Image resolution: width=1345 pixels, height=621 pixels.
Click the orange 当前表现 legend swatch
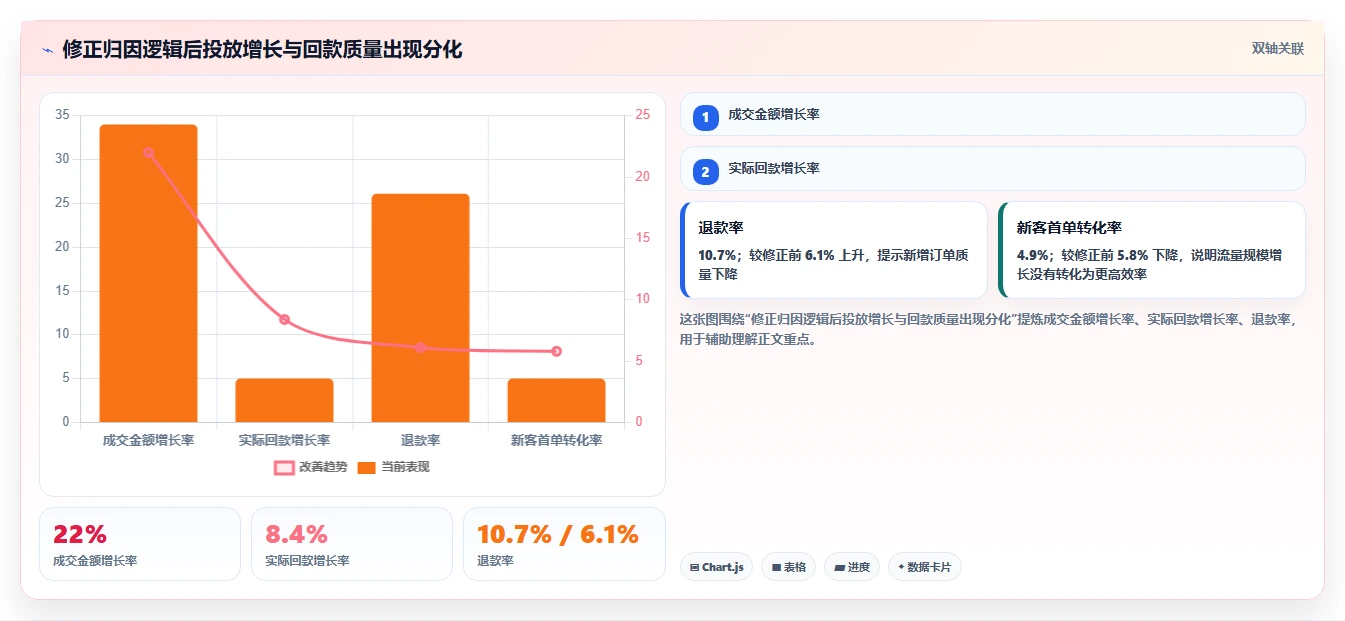366,467
